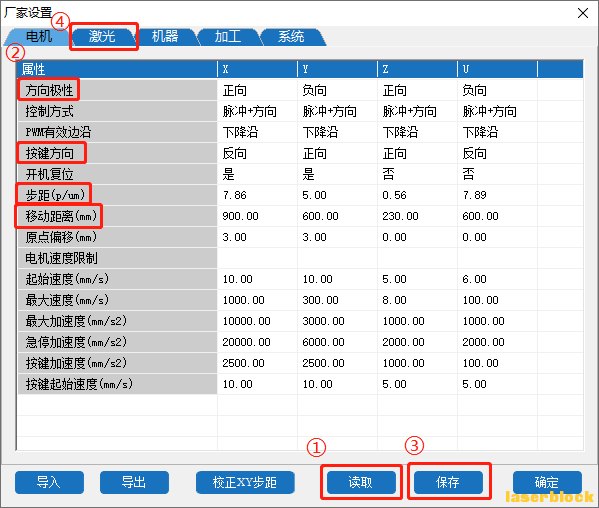Select the PWM有效边沿 row label
The image size is (599, 508).
[x=118, y=132]
